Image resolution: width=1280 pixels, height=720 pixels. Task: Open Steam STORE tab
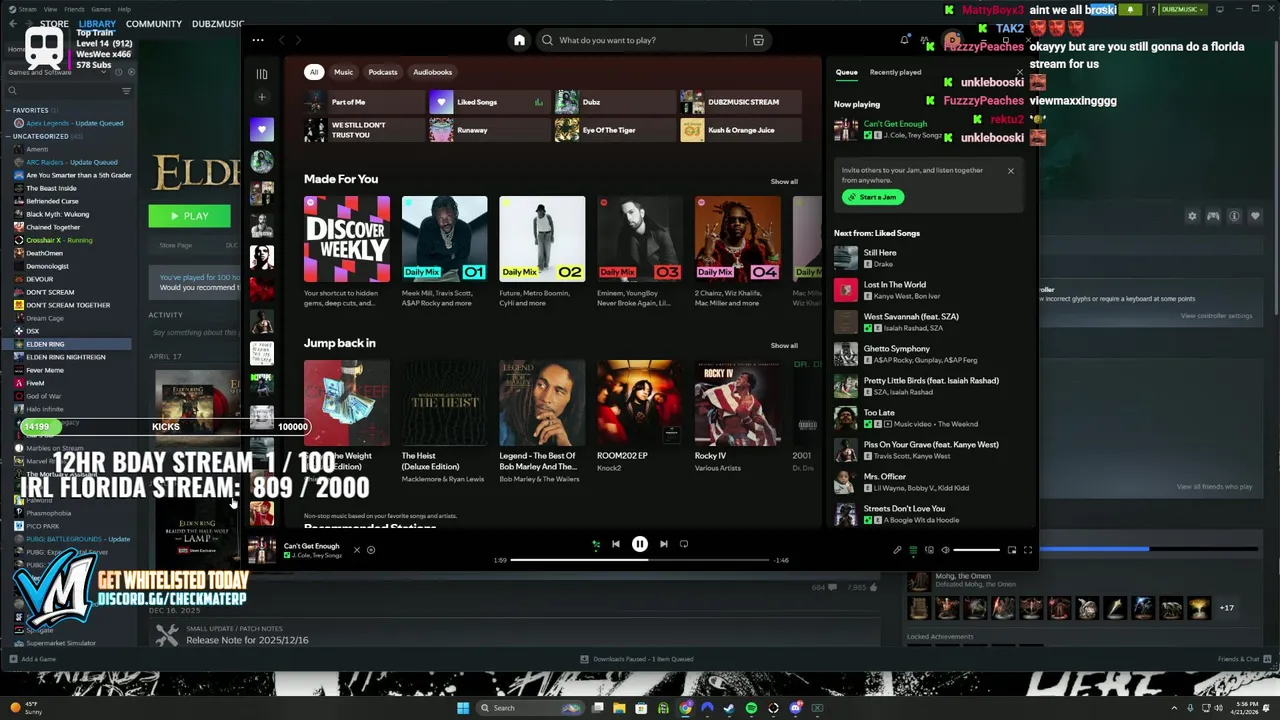point(54,24)
